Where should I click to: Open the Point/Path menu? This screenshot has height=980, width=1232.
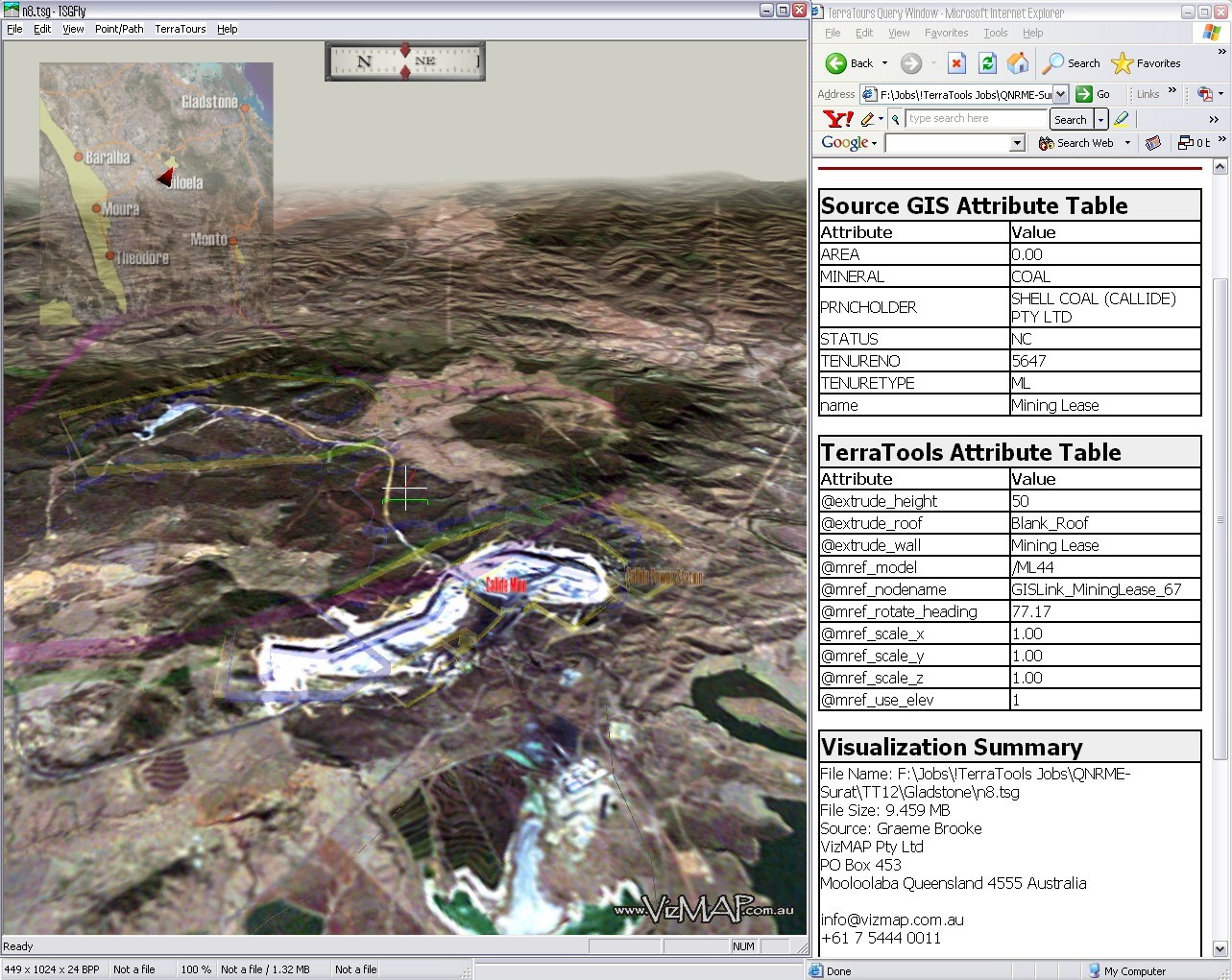pyautogui.click(x=119, y=29)
